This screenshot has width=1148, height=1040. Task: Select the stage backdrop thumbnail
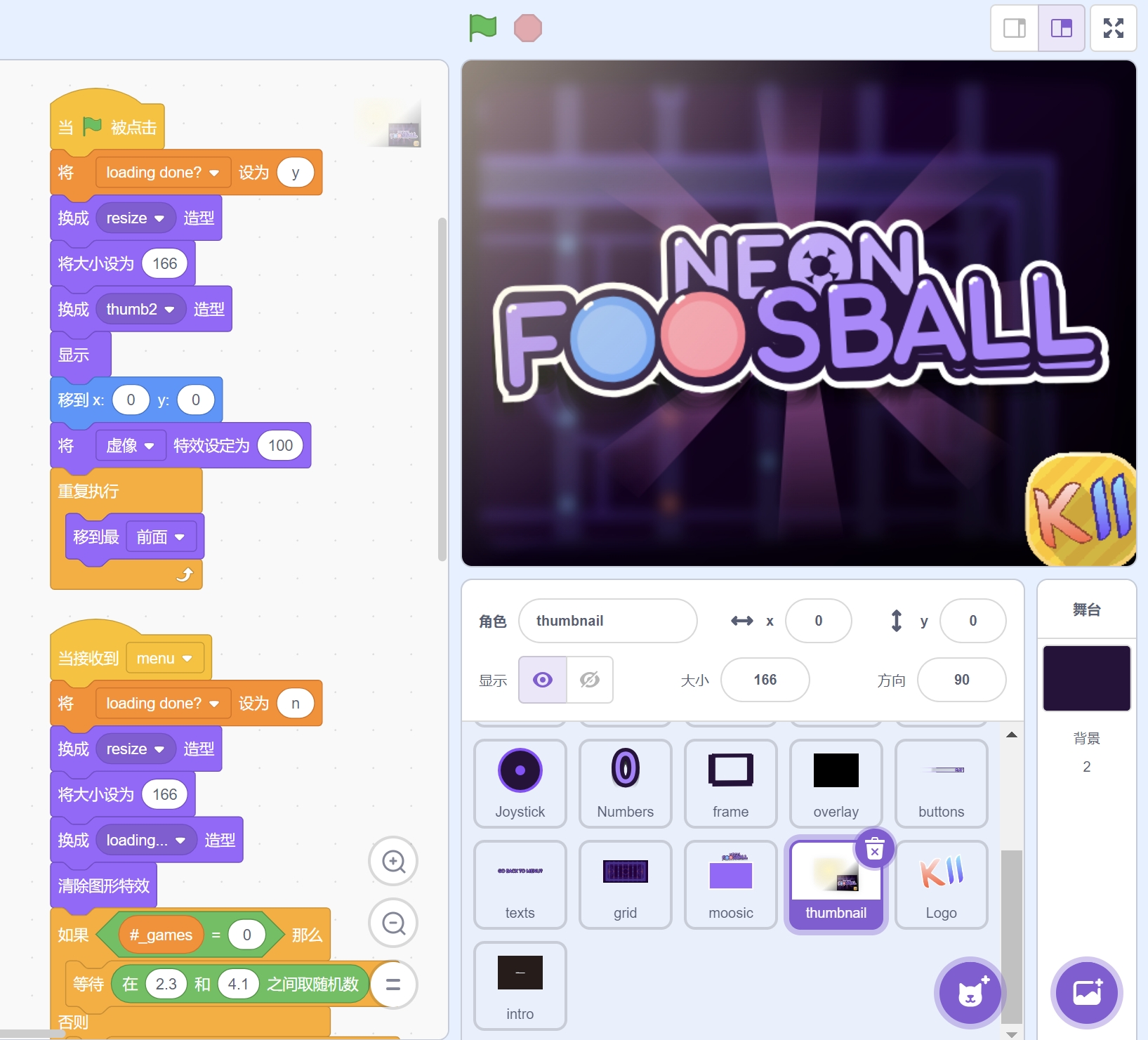tap(1086, 678)
